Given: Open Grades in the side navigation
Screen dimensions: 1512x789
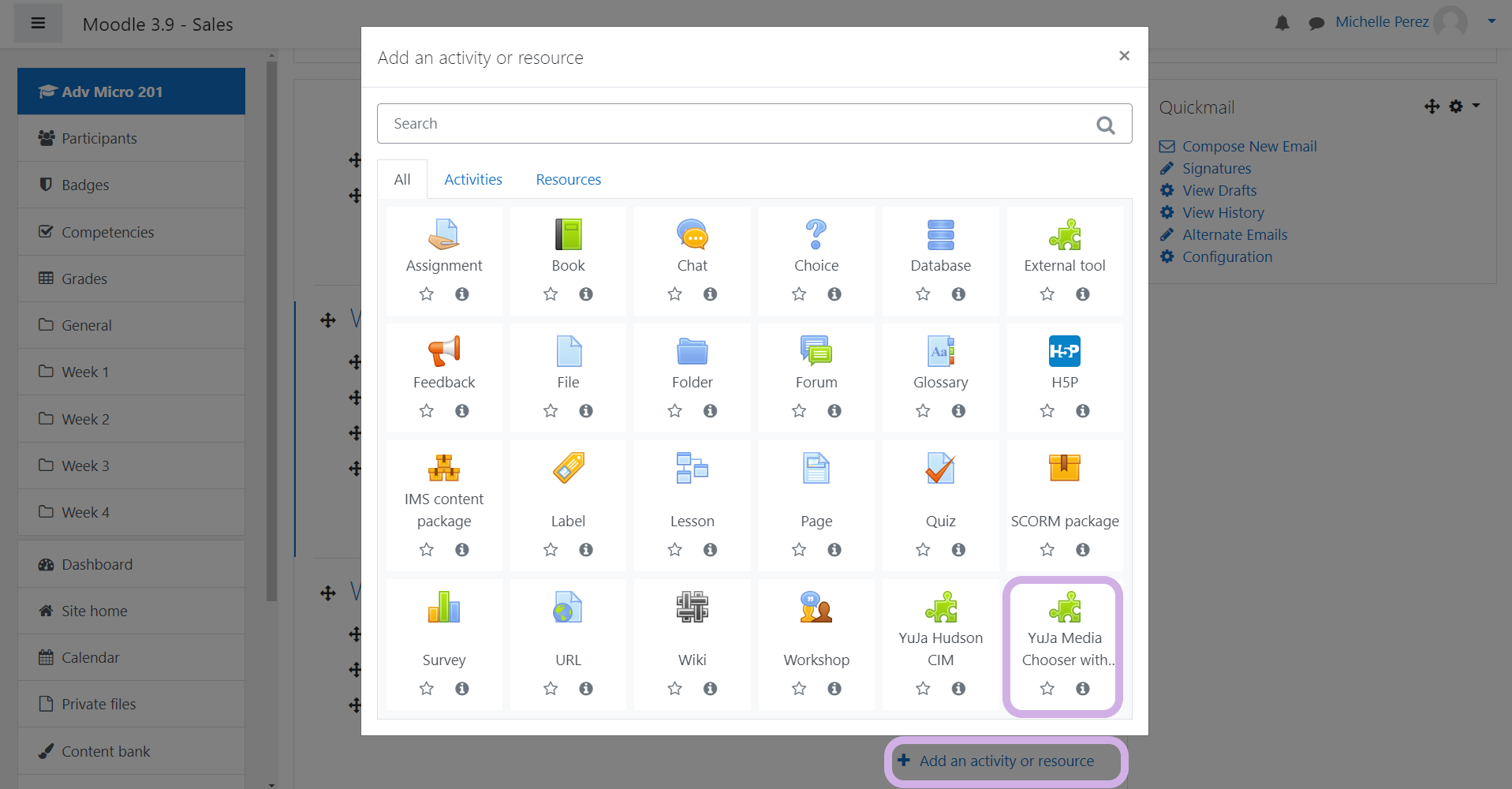Looking at the screenshot, I should pos(84,279).
